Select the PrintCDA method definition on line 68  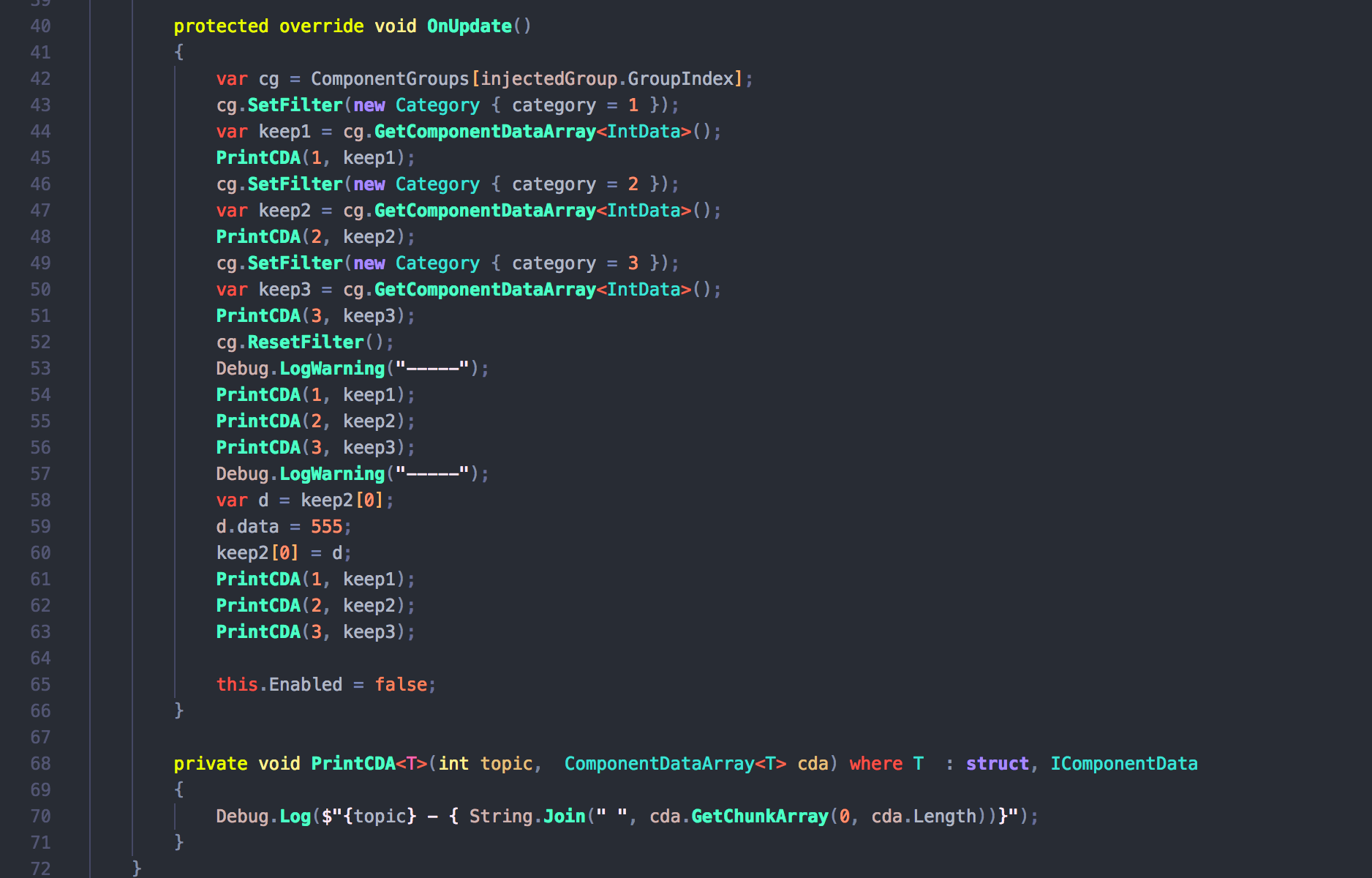coord(354,763)
